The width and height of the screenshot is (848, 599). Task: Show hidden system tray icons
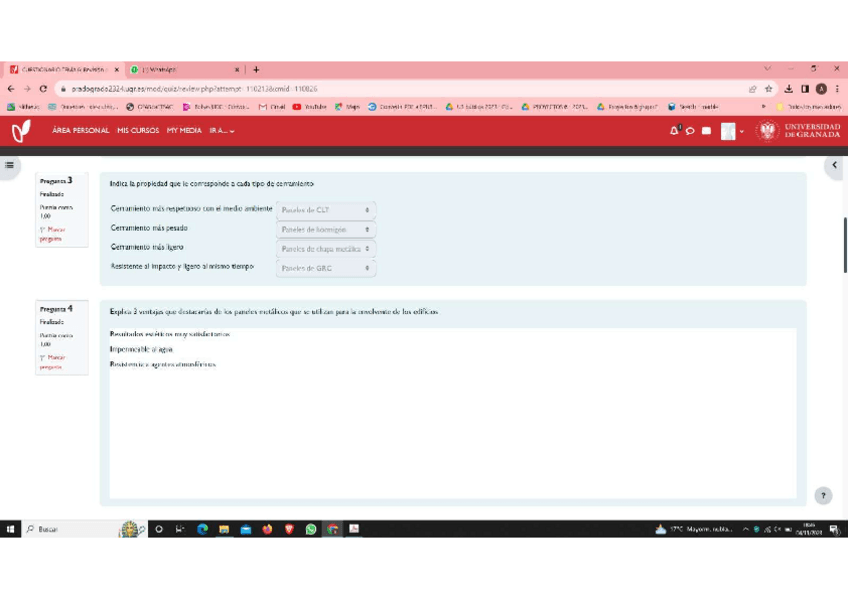click(x=746, y=529)
